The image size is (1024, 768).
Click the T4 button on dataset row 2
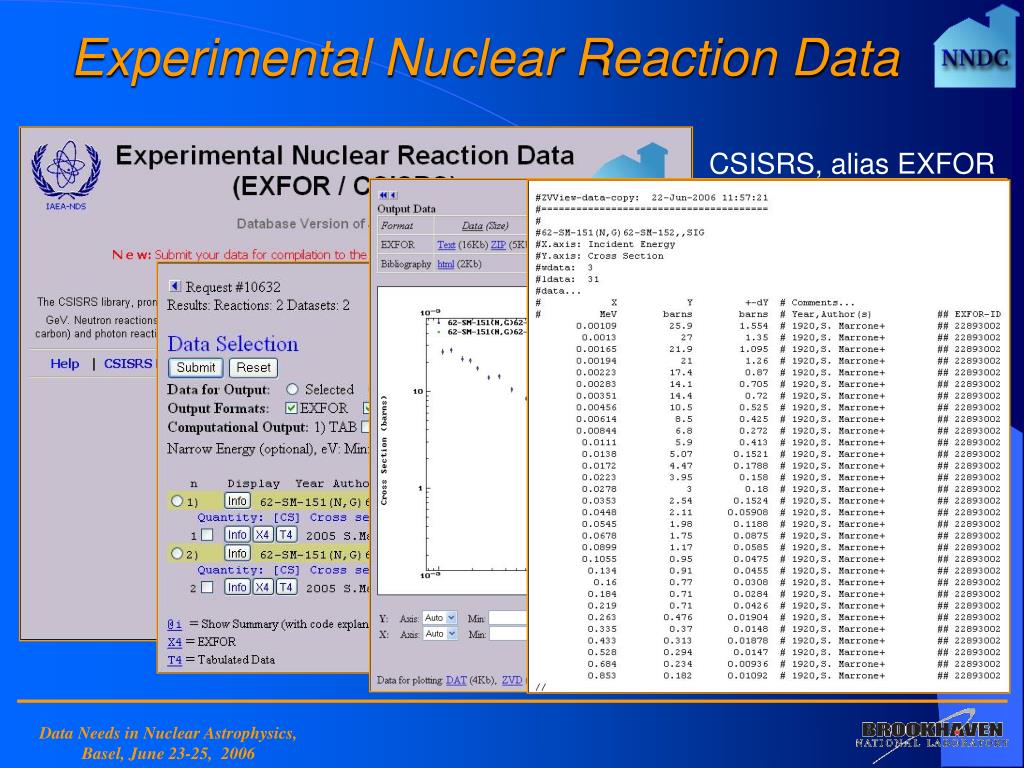coord(286,587)
